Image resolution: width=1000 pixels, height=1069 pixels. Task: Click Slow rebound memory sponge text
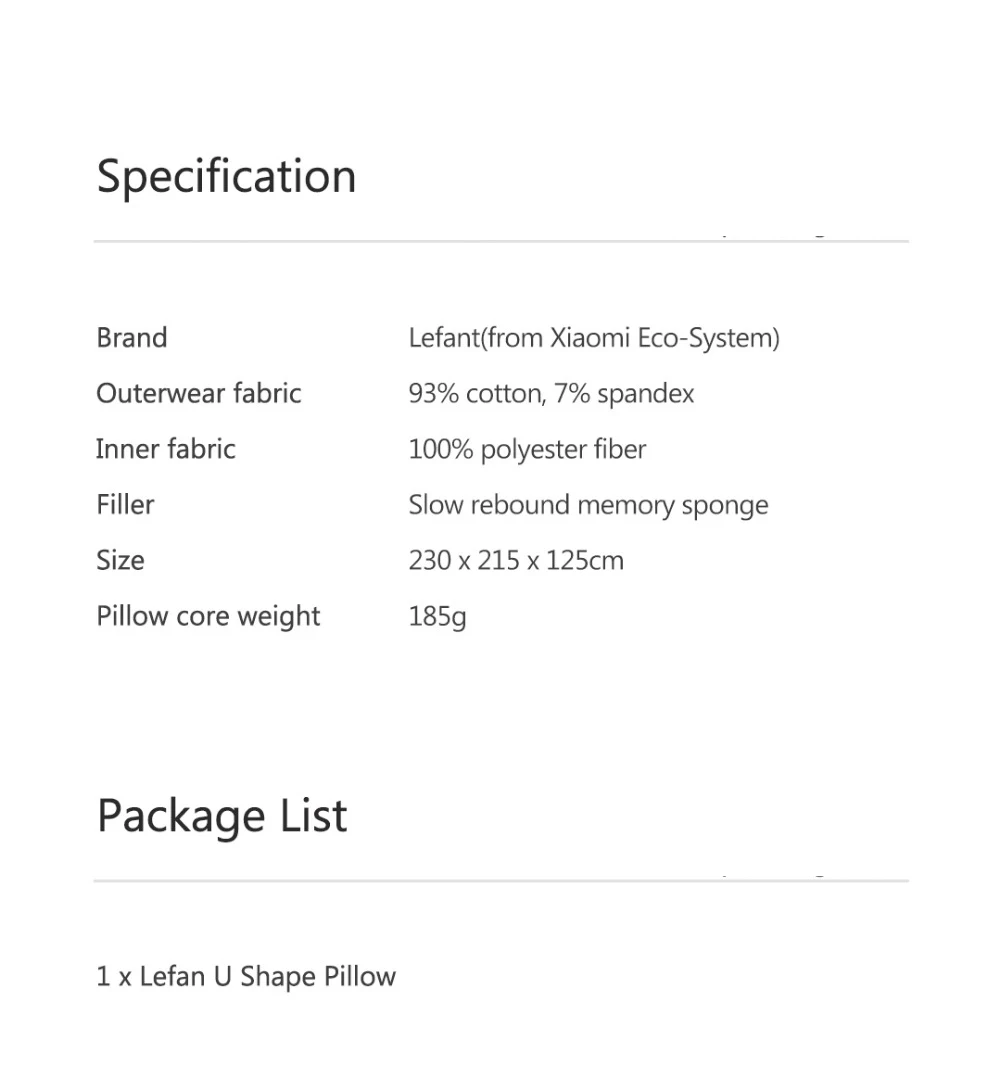click(588, 506)
